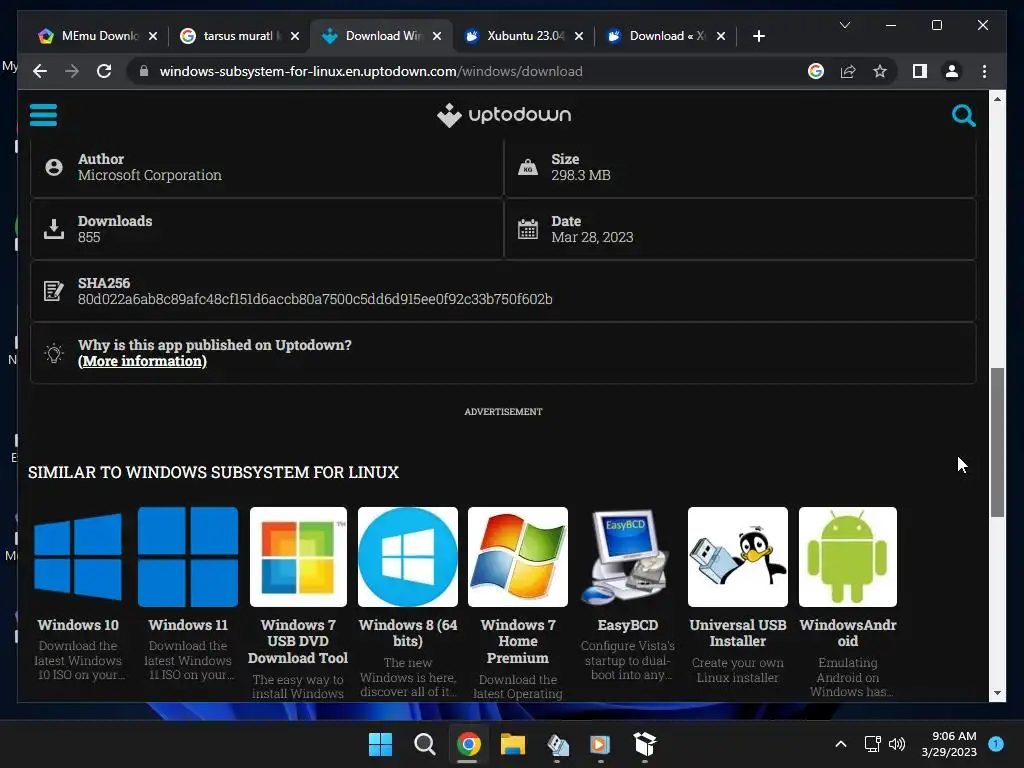Click Microsoft Corporation author text
The width and height of the screenshot is (1024, 768).
[150, 175]
